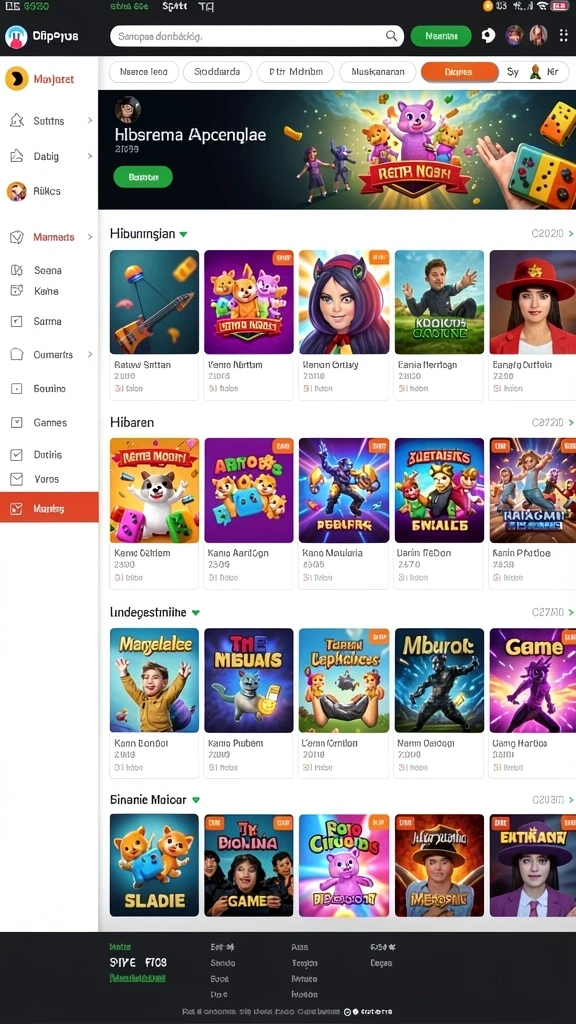Expand the Dabig sidebar chevron

pos(90,156)
